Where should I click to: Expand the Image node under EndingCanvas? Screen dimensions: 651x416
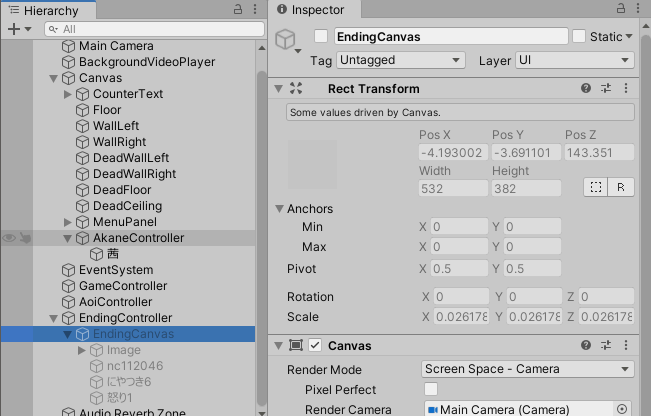(x=81, y=350)
